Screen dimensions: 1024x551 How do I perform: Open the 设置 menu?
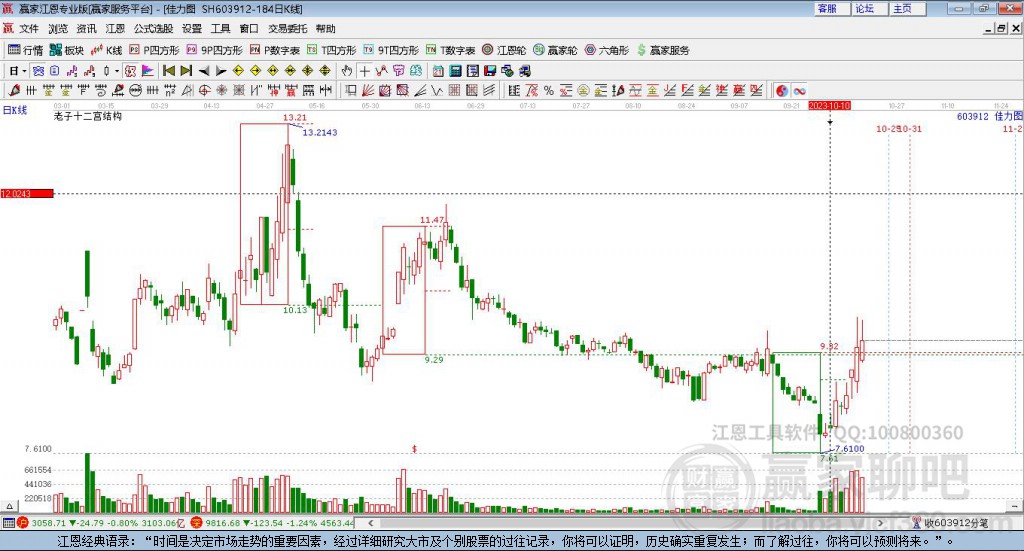click(192, 29)
